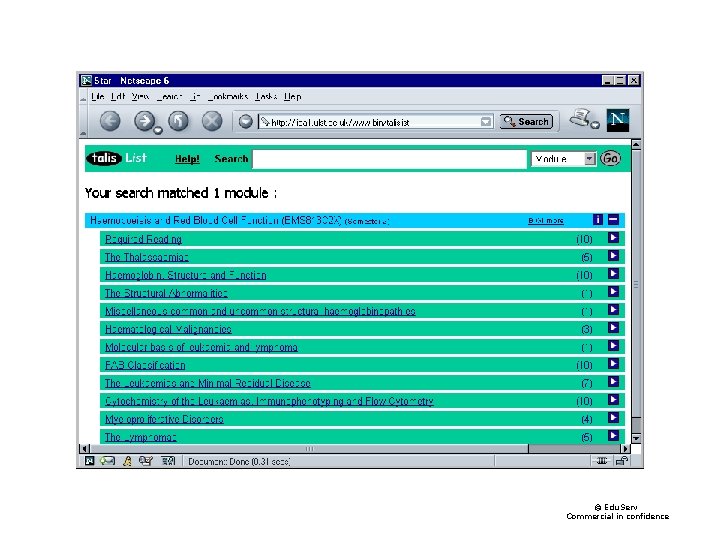Open the Bookmarks menu

228,96
